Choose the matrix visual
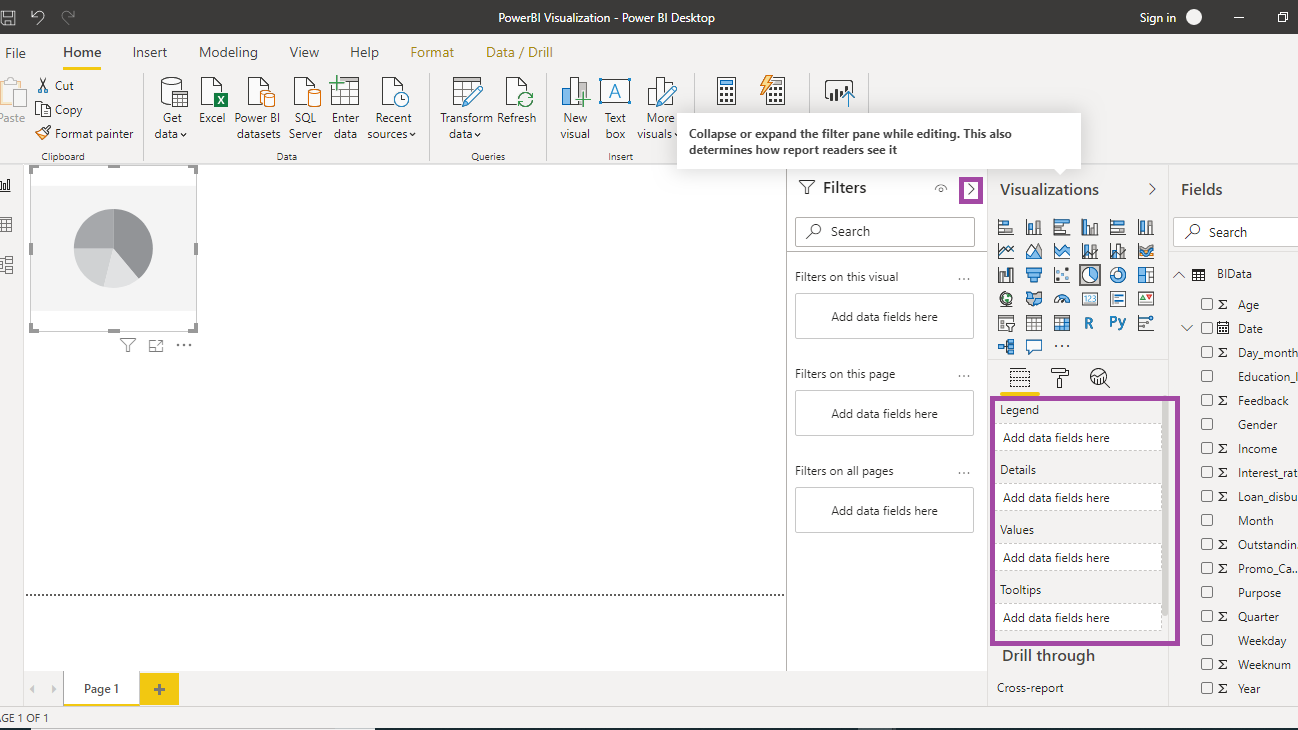This screenshot has width=1298, height=730. pyautogui.click(x=1062, y=323)
